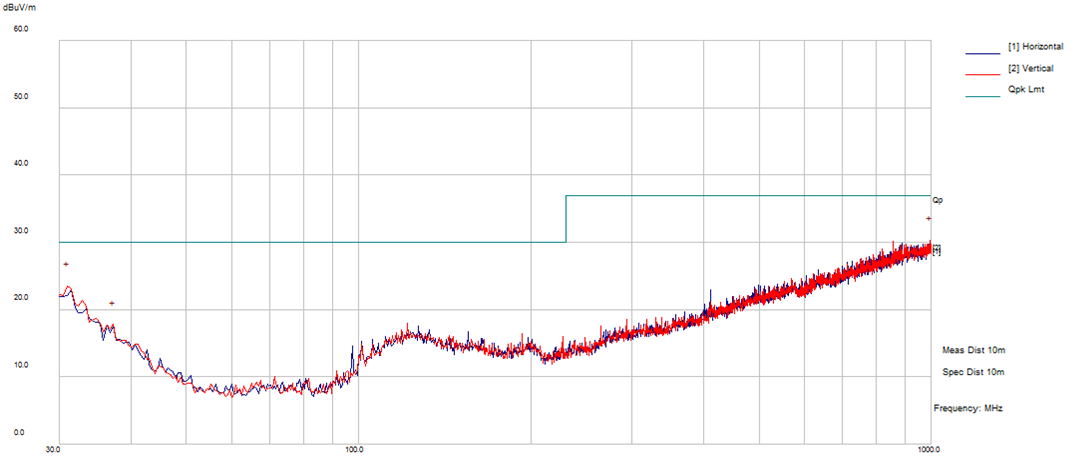Click the cross marker near 20 dBuV/m
1080x463 pixels.
[112, 303]
